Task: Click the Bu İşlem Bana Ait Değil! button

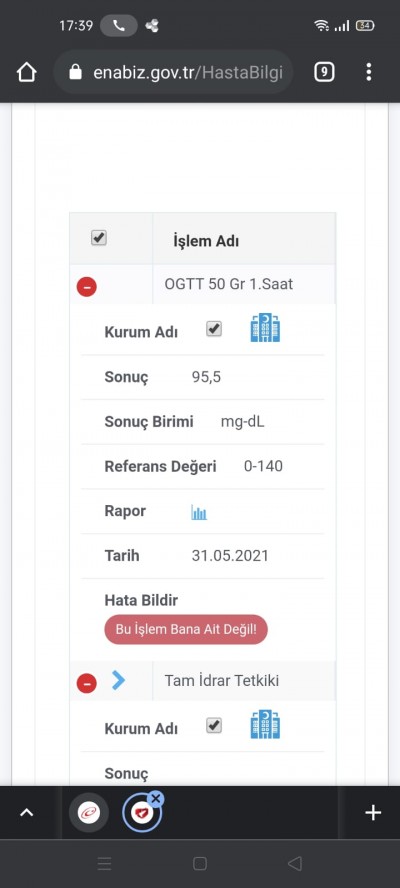Action: click(186, 629)
